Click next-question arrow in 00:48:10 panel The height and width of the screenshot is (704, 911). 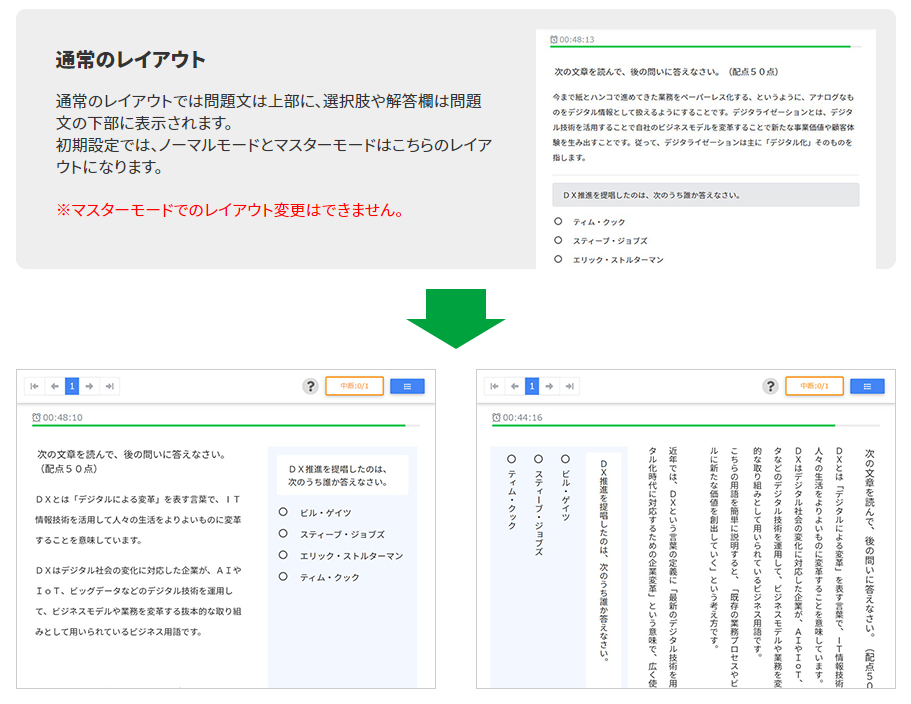coord(89,386)
